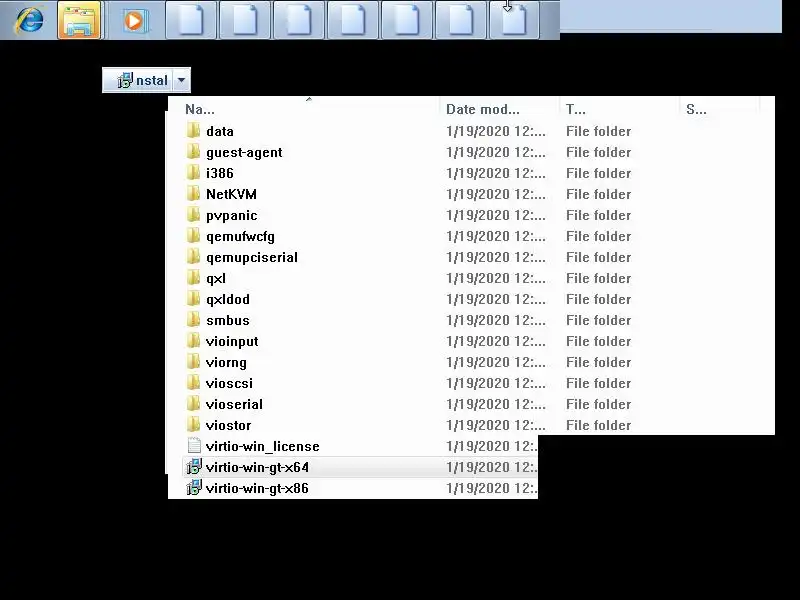Click the file name virtio-win-gt-x64
This screenshot has width=800, height=600.
257,467
